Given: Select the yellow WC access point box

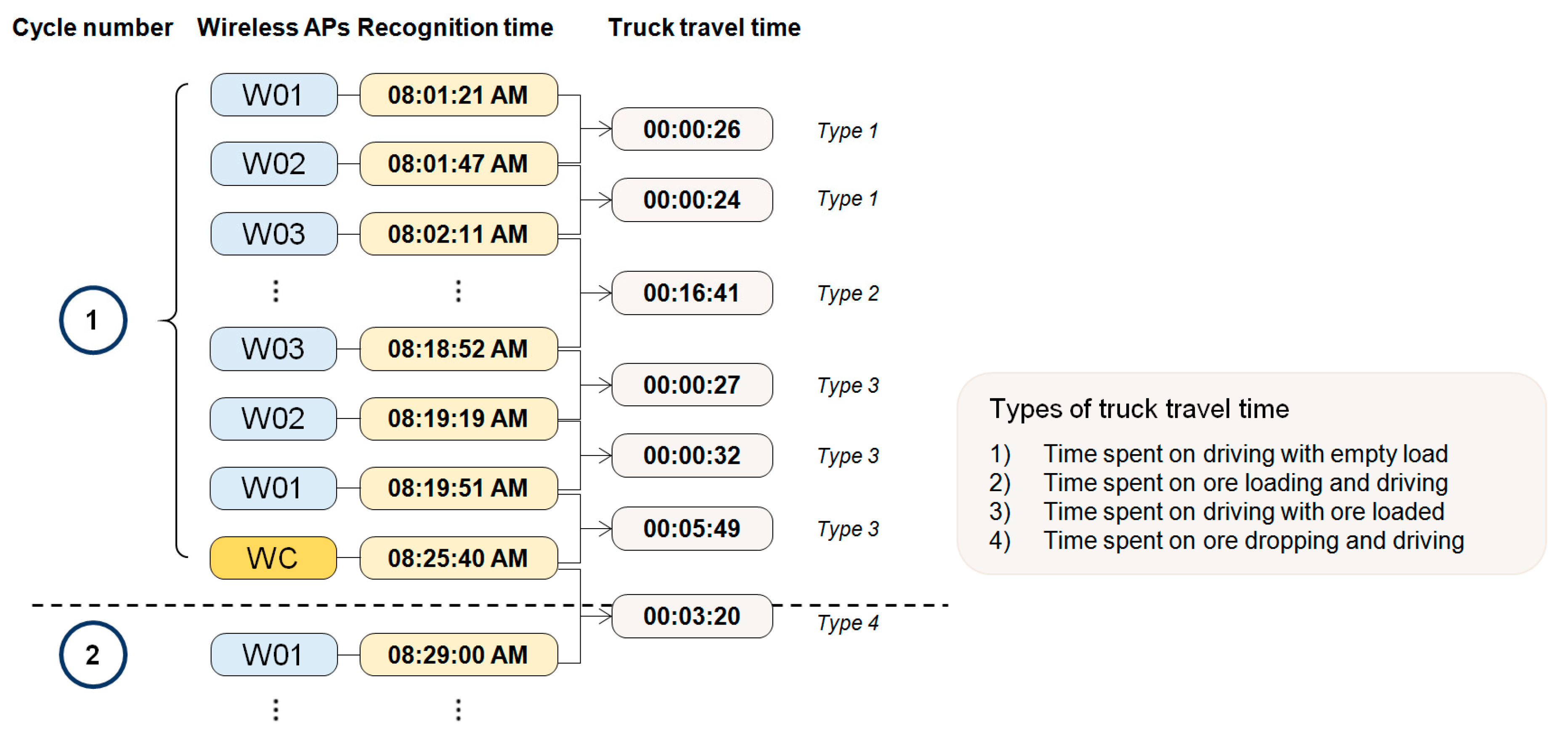Looking at the screenshot, I should pos(273,558).
